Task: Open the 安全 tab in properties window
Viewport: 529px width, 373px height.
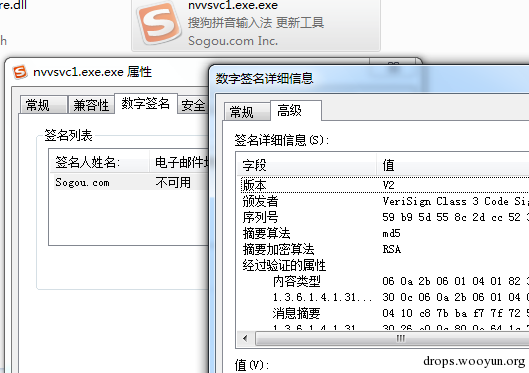Action: pos(193,105)
